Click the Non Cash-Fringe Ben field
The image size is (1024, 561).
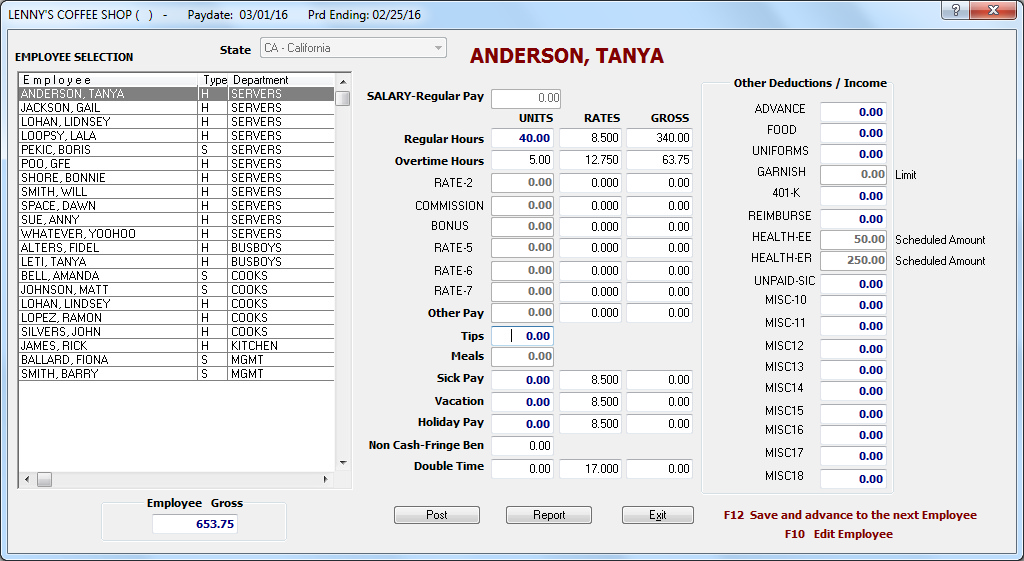click(x=522, y=446)
